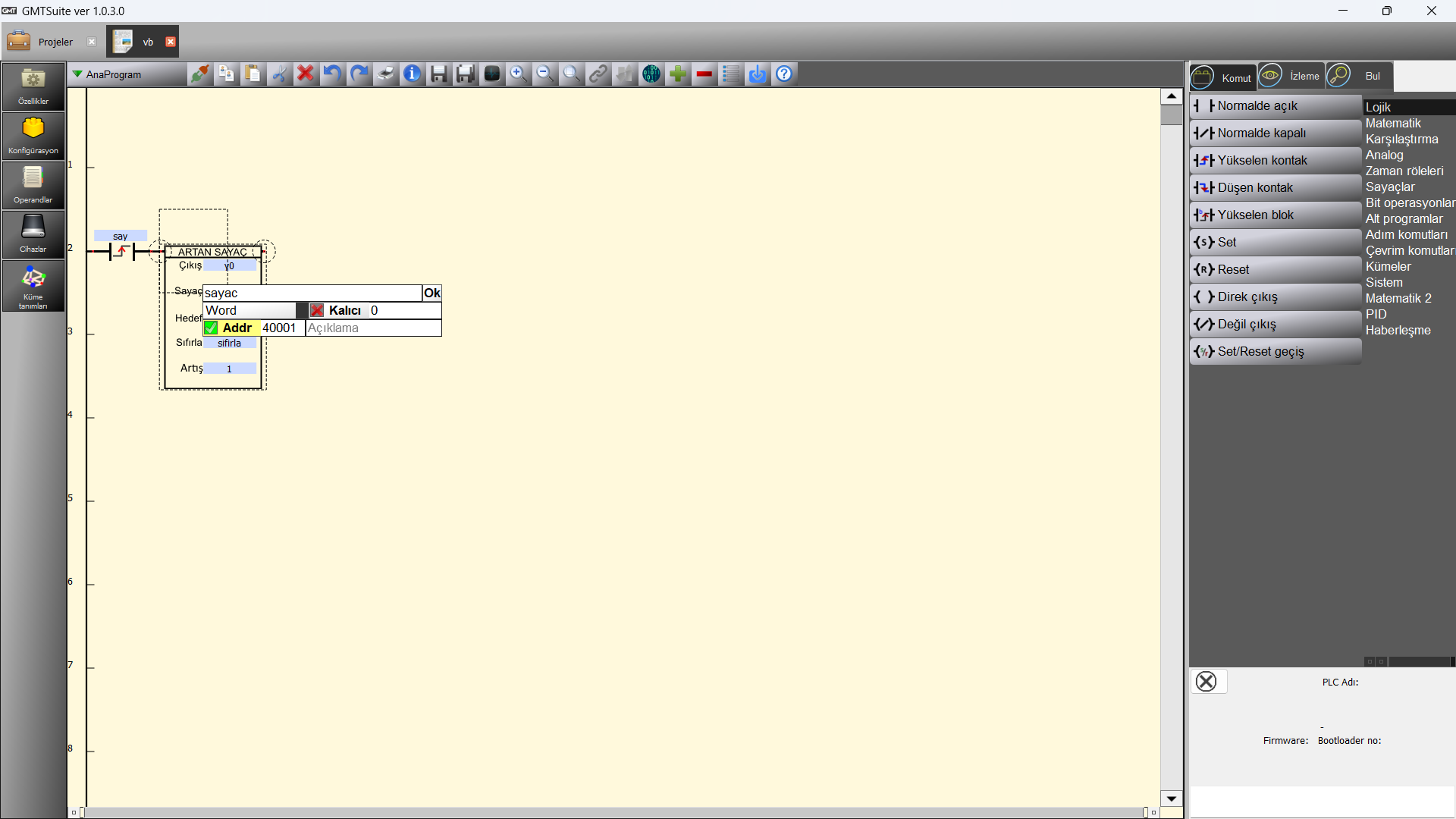Click the green plus icon
This screenshot has height=819, width=1456.
click(x=678, y=74)
